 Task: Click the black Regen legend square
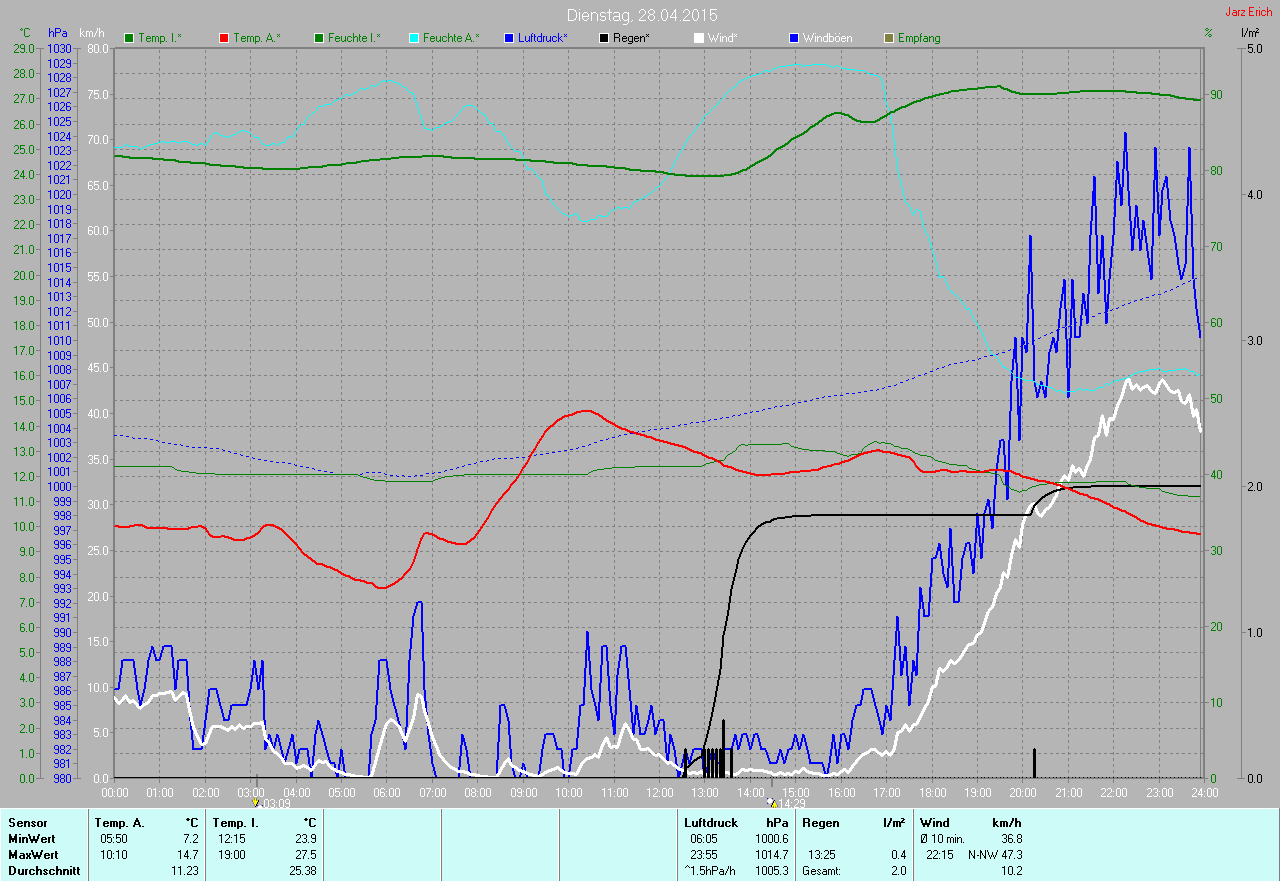604,38
